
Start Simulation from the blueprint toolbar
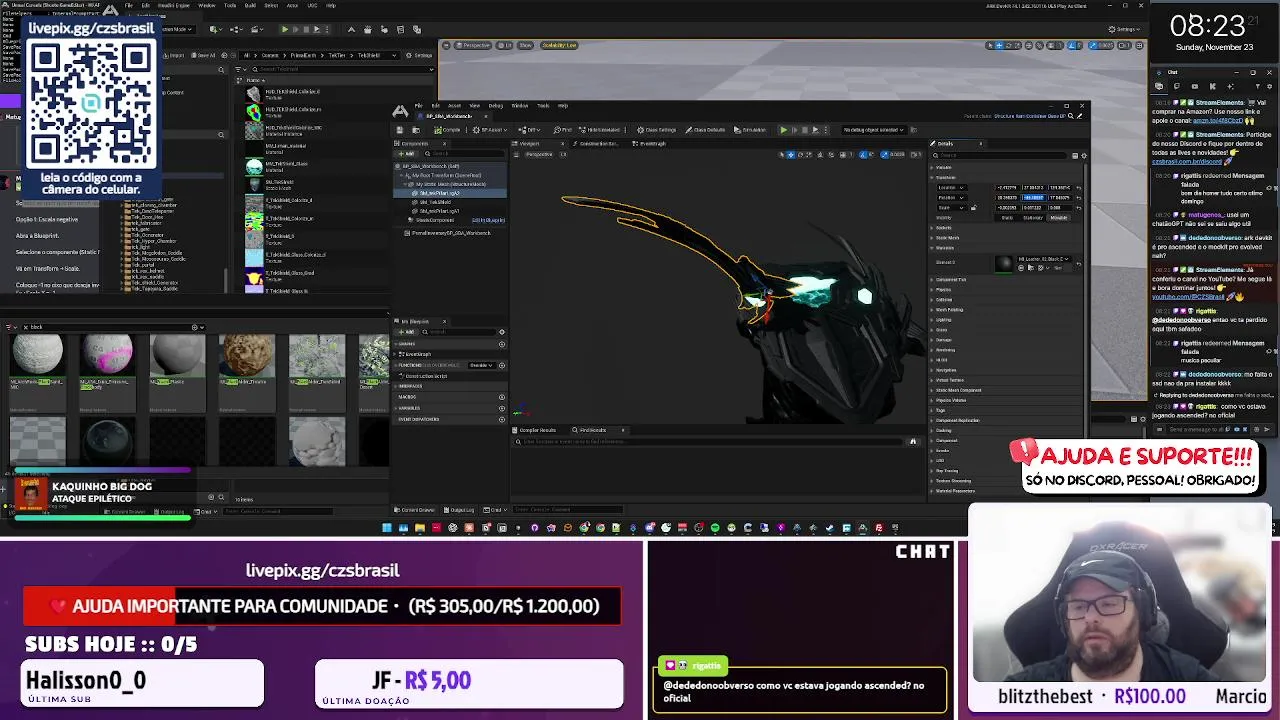[x=751, y=130]
